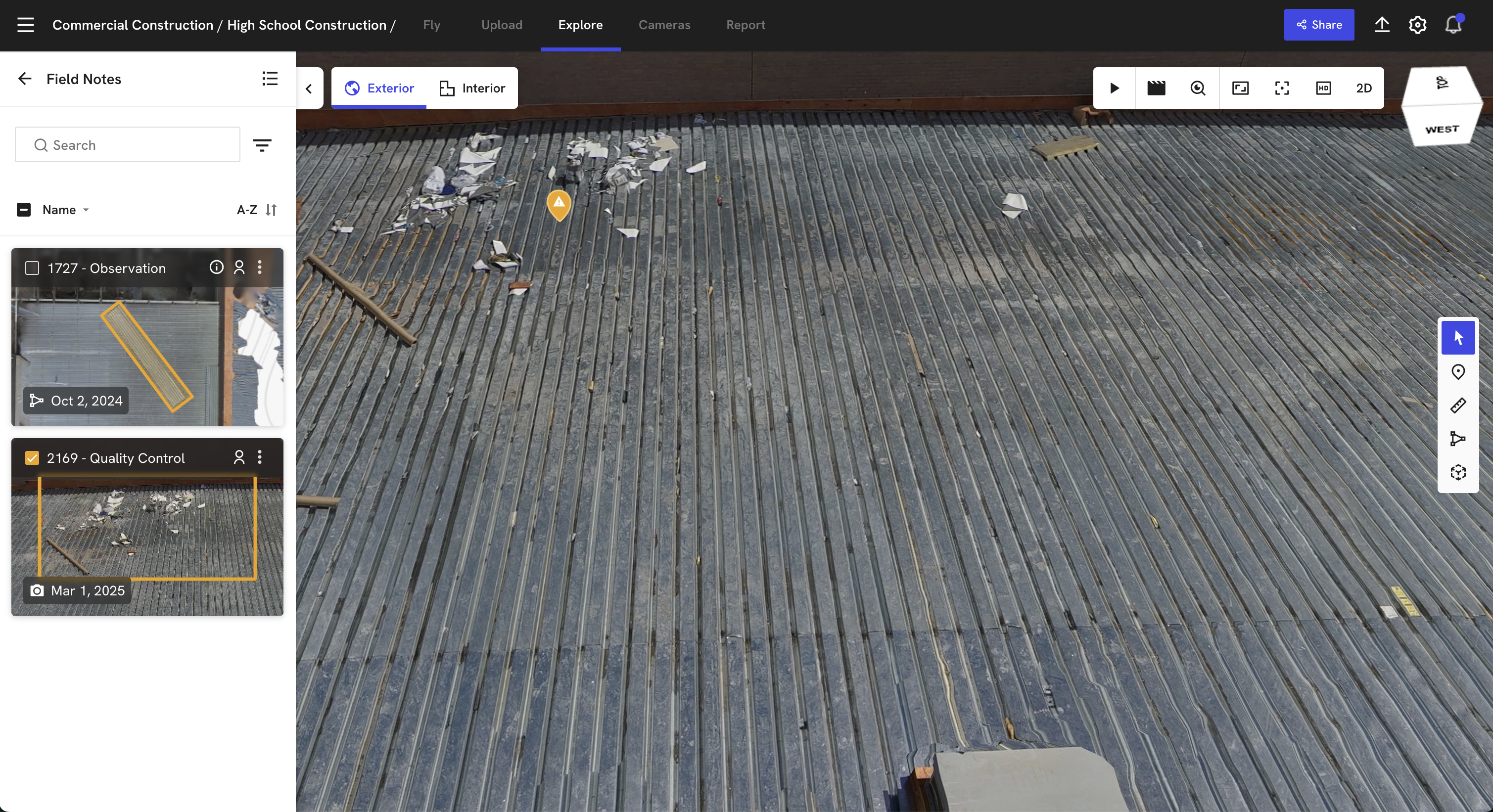This screenshot has height=812, width=1493.
Task: Click the High School Construction breadcrumb link
Action: 307,25
